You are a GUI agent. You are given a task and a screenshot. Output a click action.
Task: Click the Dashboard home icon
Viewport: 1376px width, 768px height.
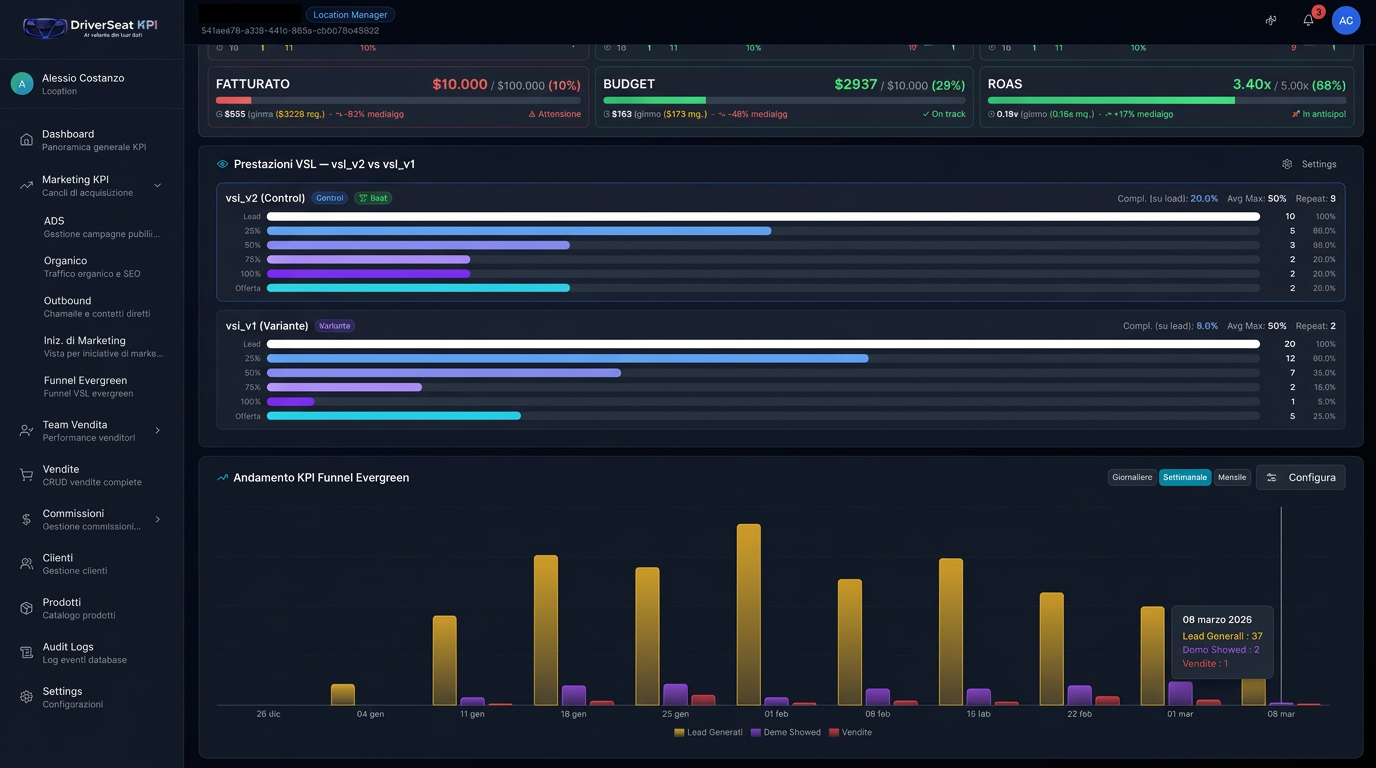coord(26,140)
